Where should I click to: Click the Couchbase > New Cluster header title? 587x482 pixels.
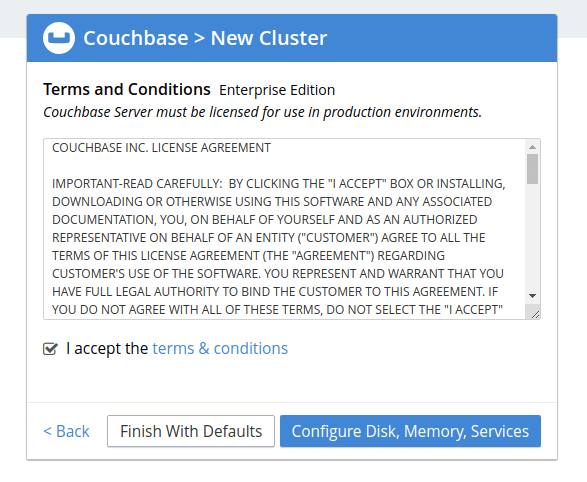205,38
